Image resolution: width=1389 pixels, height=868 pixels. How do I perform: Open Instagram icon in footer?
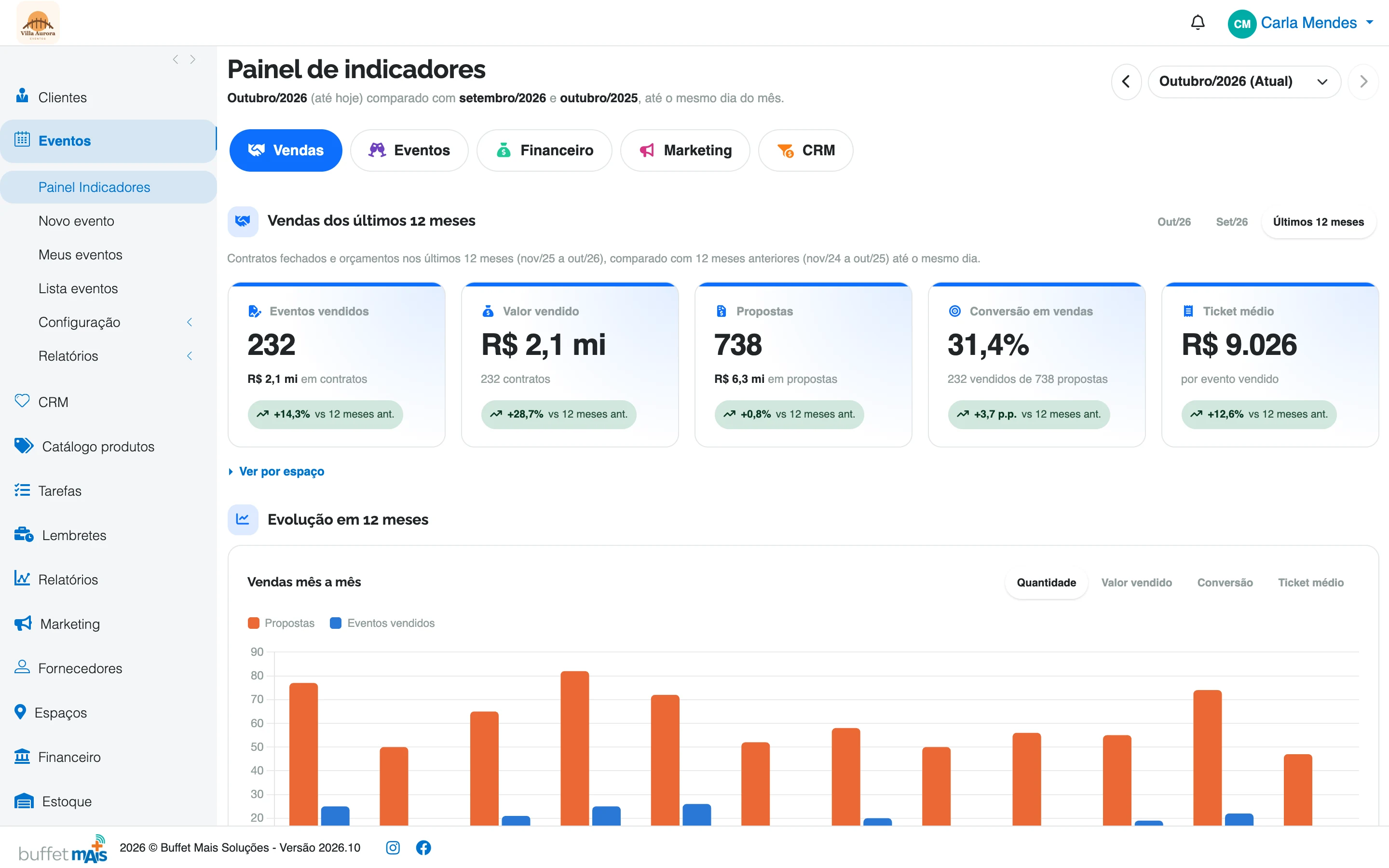(x=393, y=847)
